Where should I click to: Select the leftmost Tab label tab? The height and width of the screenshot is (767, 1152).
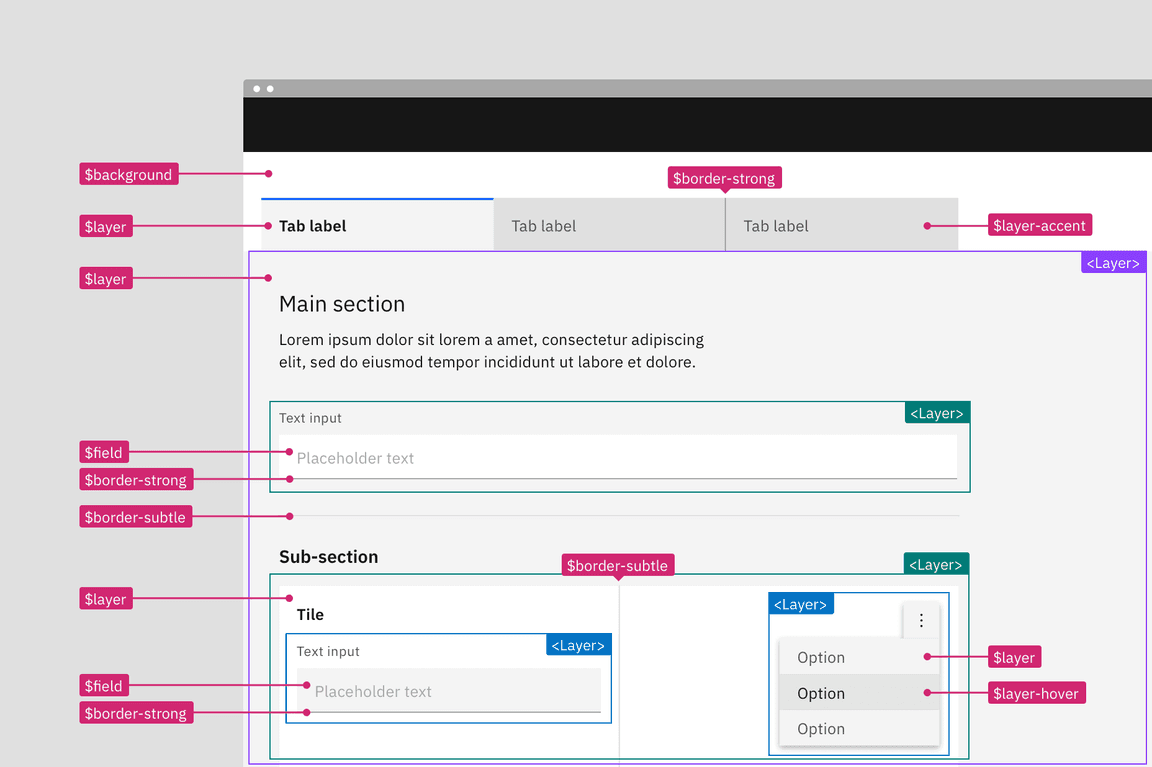(x=312, y=226)
